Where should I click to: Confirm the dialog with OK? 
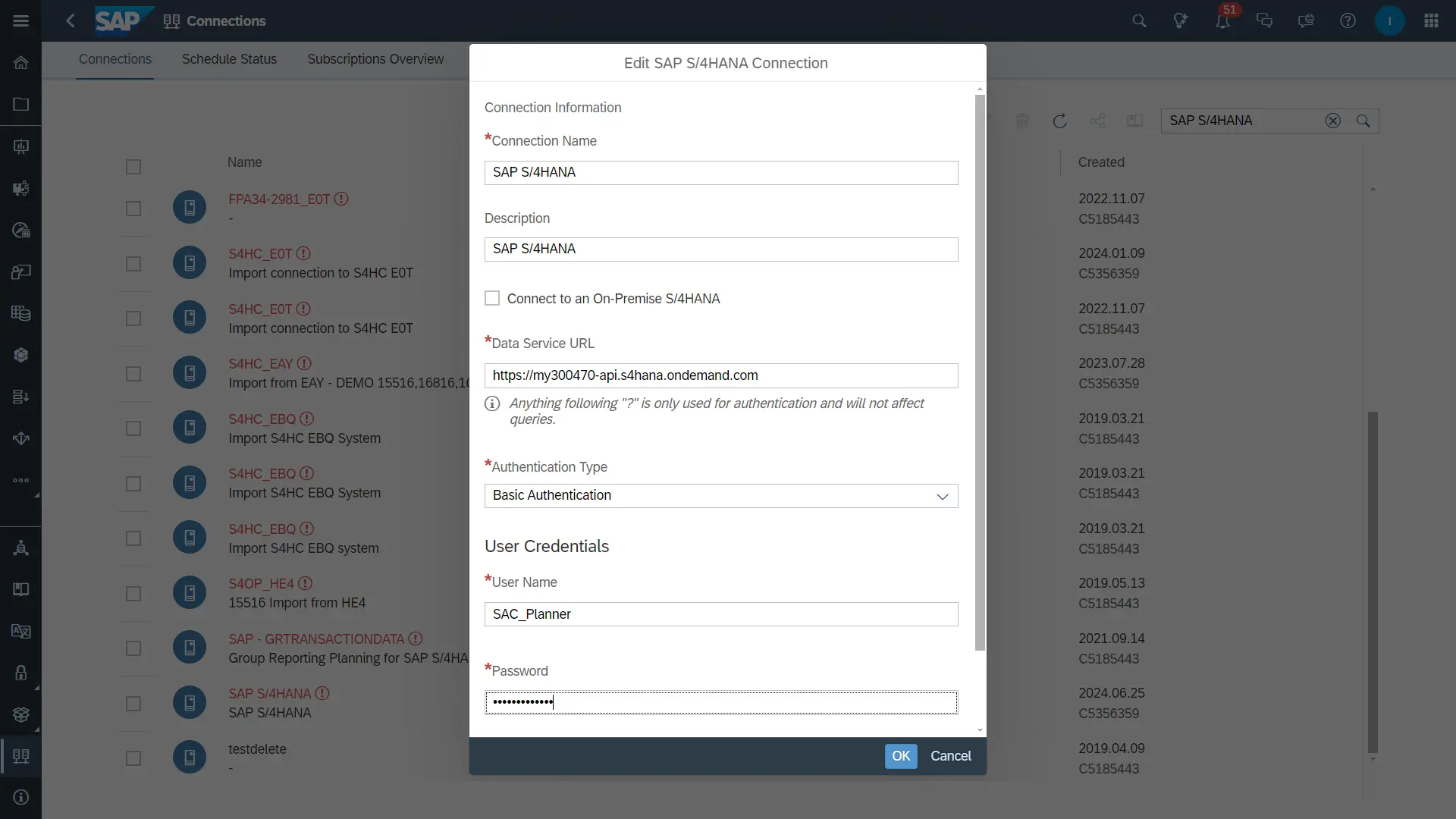click(x=901, y=756)
